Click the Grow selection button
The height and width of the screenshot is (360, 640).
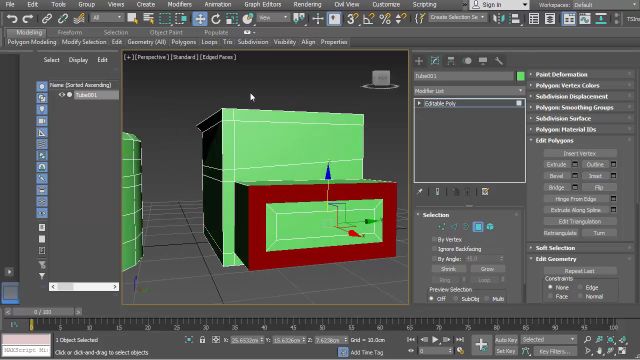point(487,269)
